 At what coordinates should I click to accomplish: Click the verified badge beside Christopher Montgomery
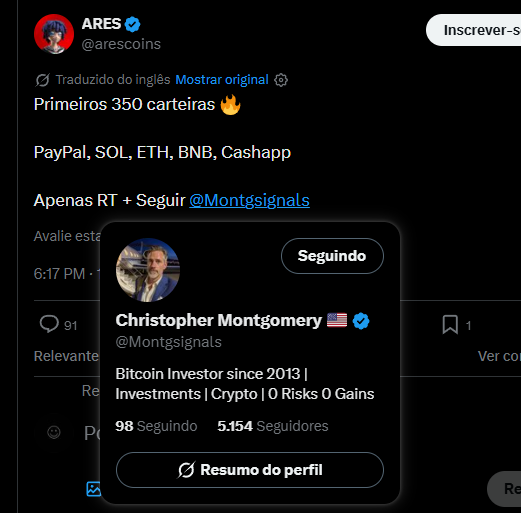click(x=361, y=321)
